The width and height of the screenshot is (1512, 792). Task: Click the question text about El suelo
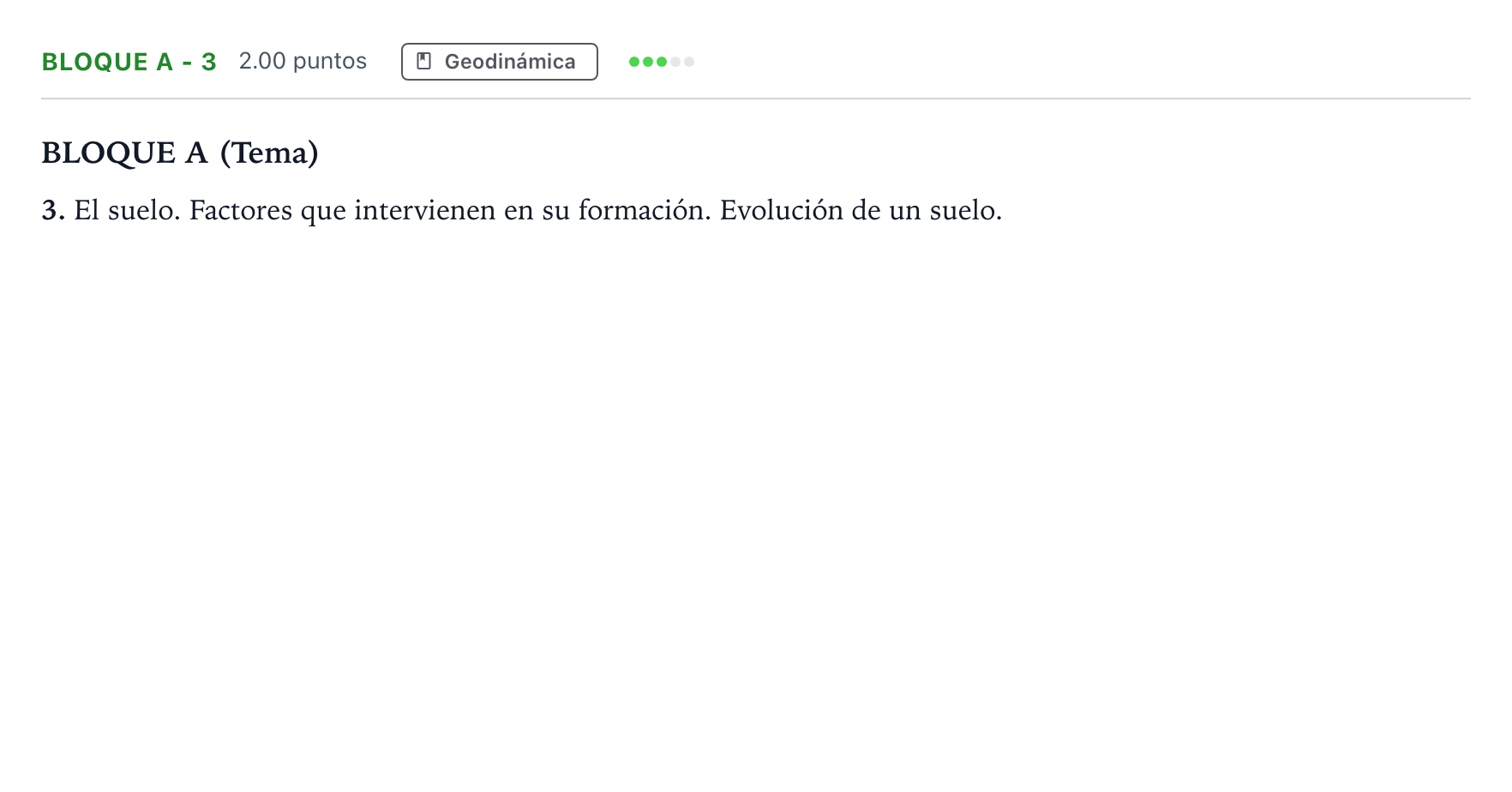tap(522, 210)
